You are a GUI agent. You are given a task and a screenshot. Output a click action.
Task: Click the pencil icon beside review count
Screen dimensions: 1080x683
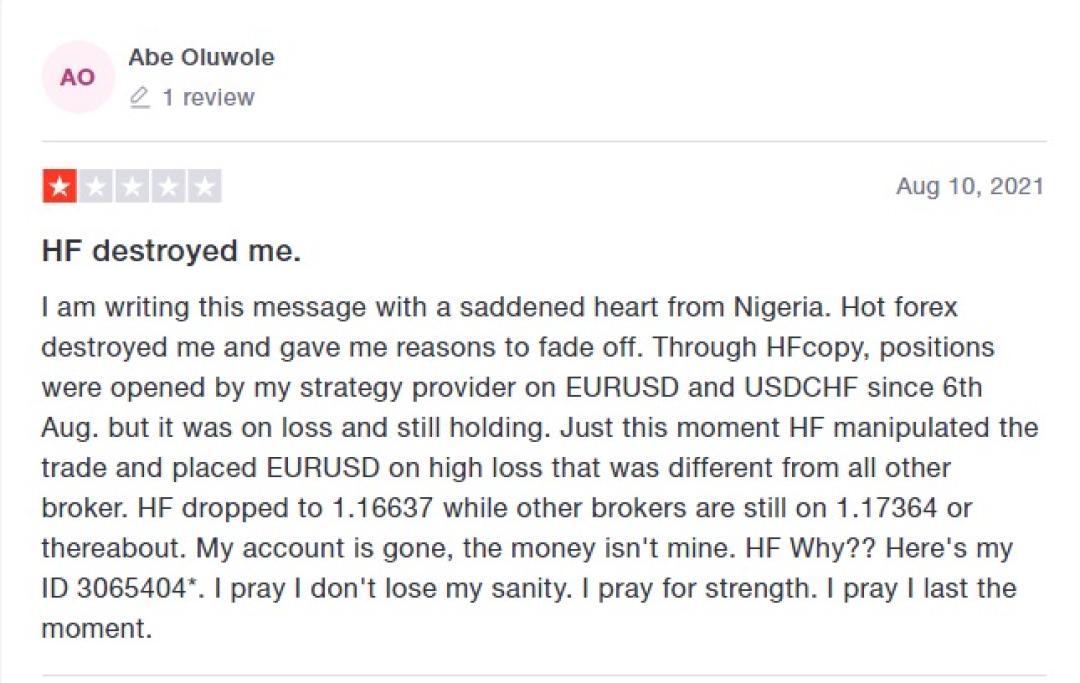click(140, 98)
